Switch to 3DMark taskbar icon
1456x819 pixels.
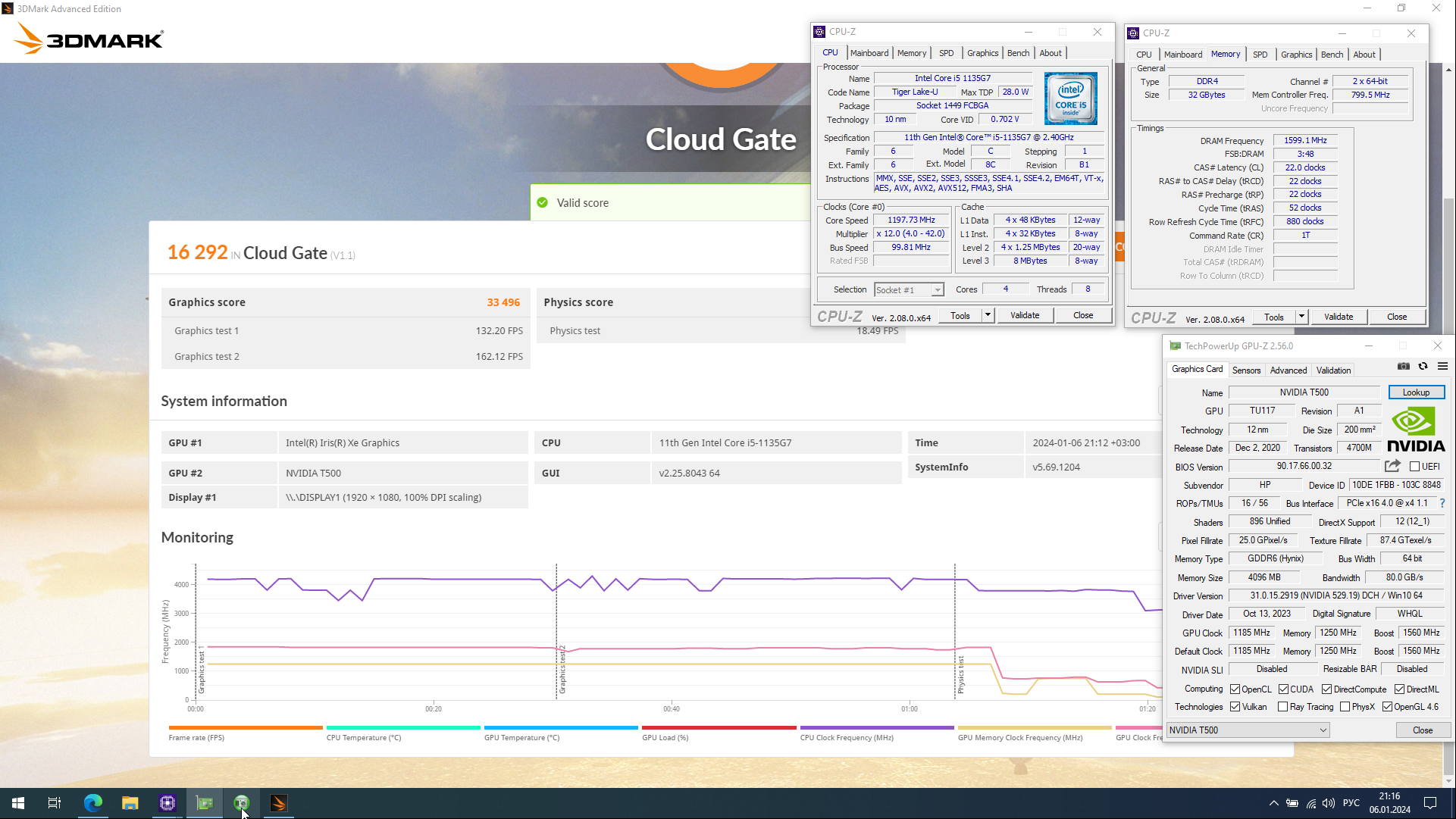278,803
